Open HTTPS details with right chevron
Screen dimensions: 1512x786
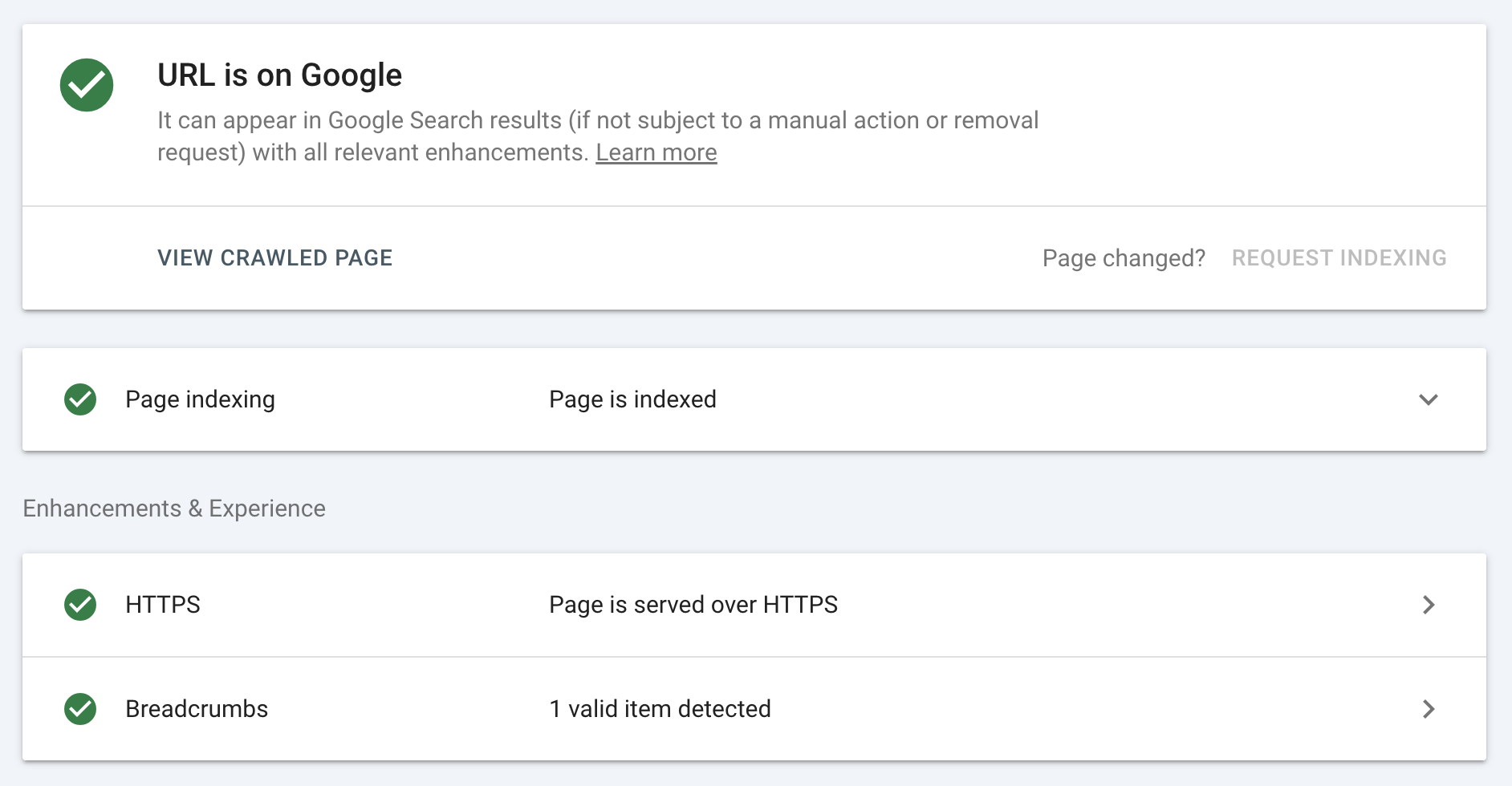pyautogui.click(x=1429, y=605)
